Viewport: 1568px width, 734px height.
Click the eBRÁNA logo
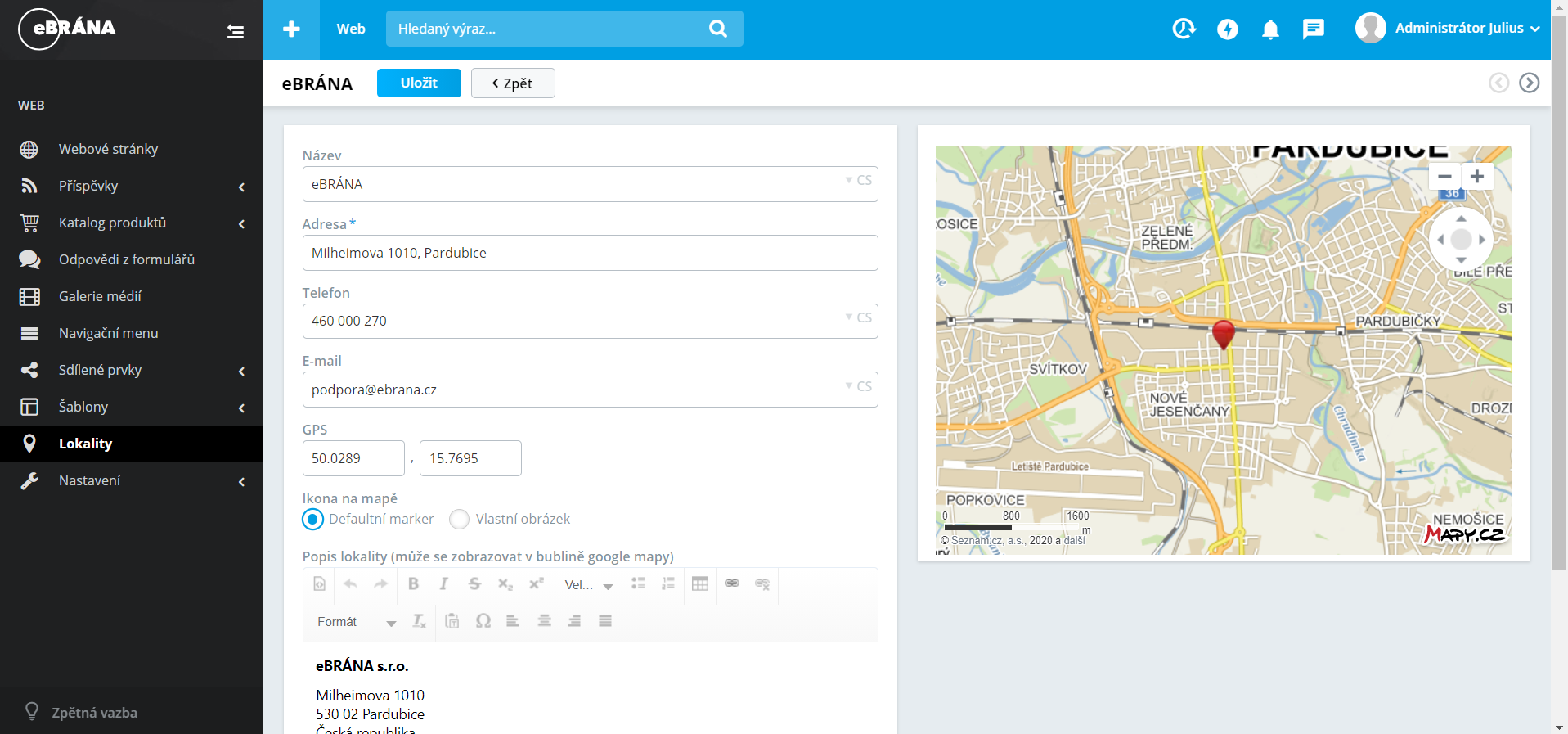[x=67, y=29]
